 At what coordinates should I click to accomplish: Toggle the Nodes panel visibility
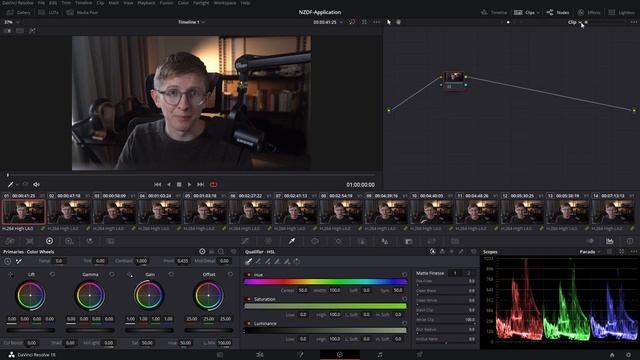(x=558, y=13)
